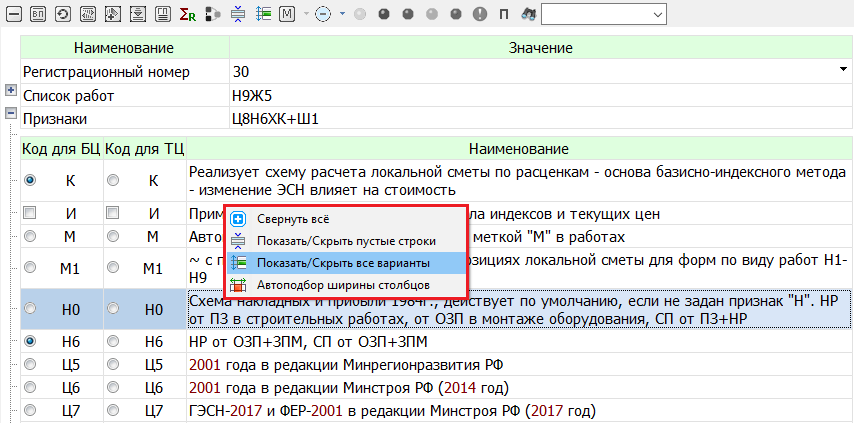Click the page icon left of Sigma R

click(163, 14)
